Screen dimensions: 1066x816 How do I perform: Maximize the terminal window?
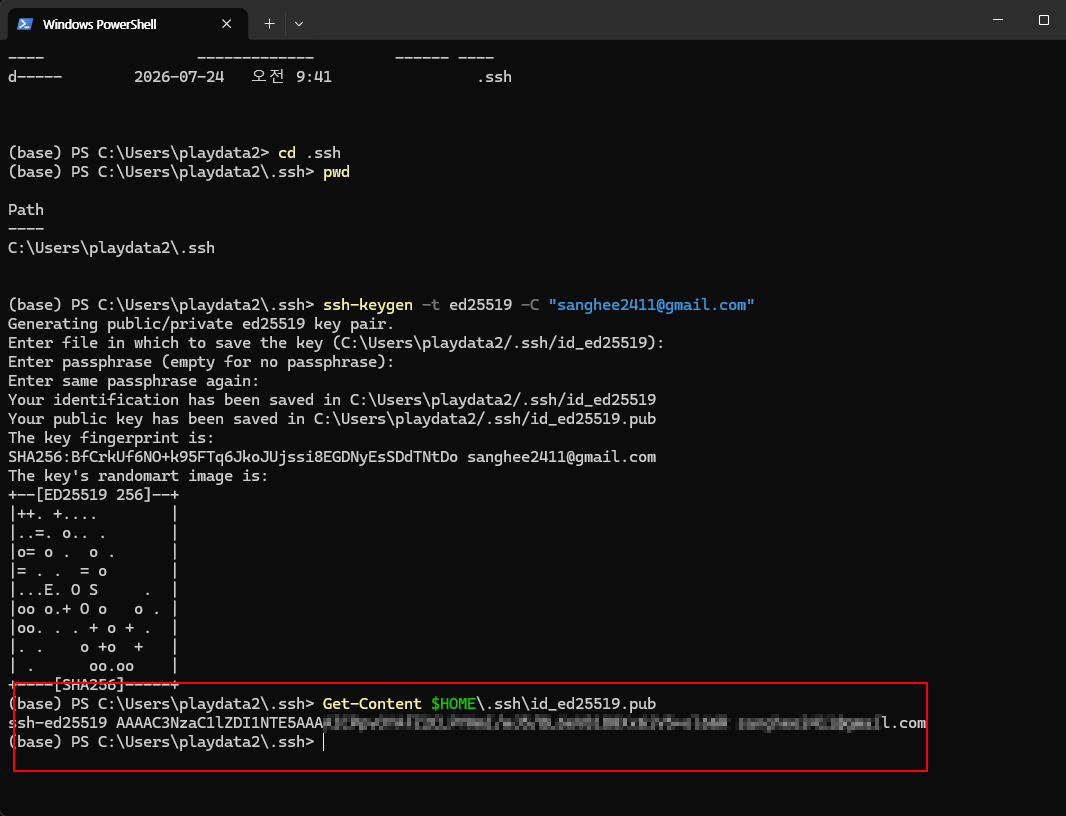click(1044, 20)
